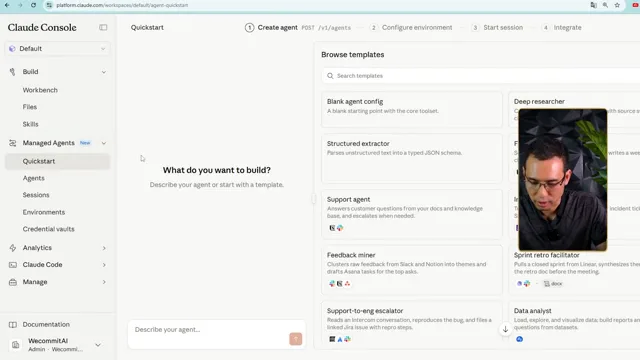Click the browser forward arrow
This screenshot has width=640, height=360.
tap(20, 5)
